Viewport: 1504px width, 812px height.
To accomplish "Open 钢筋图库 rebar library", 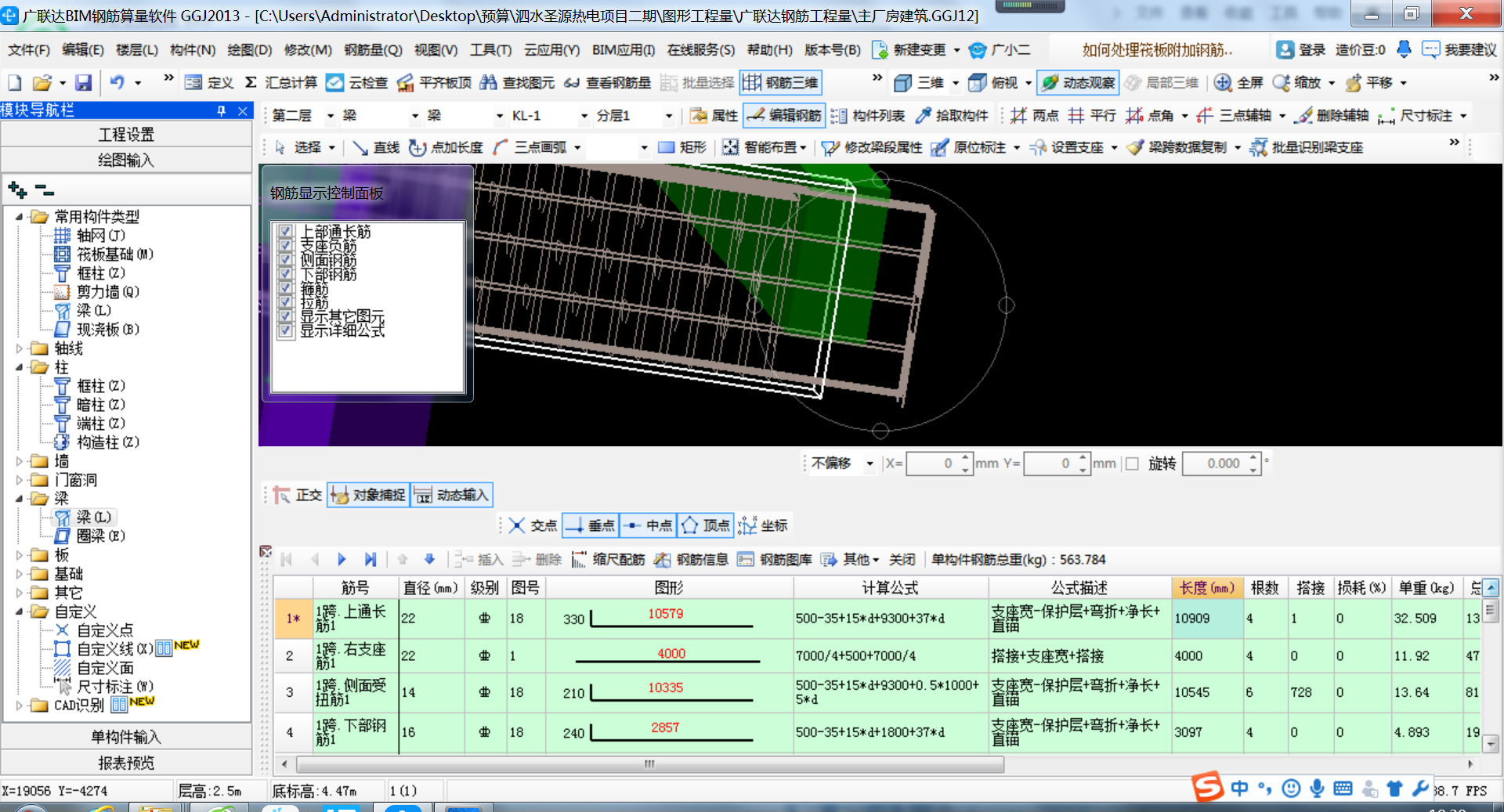I will 775,559.
